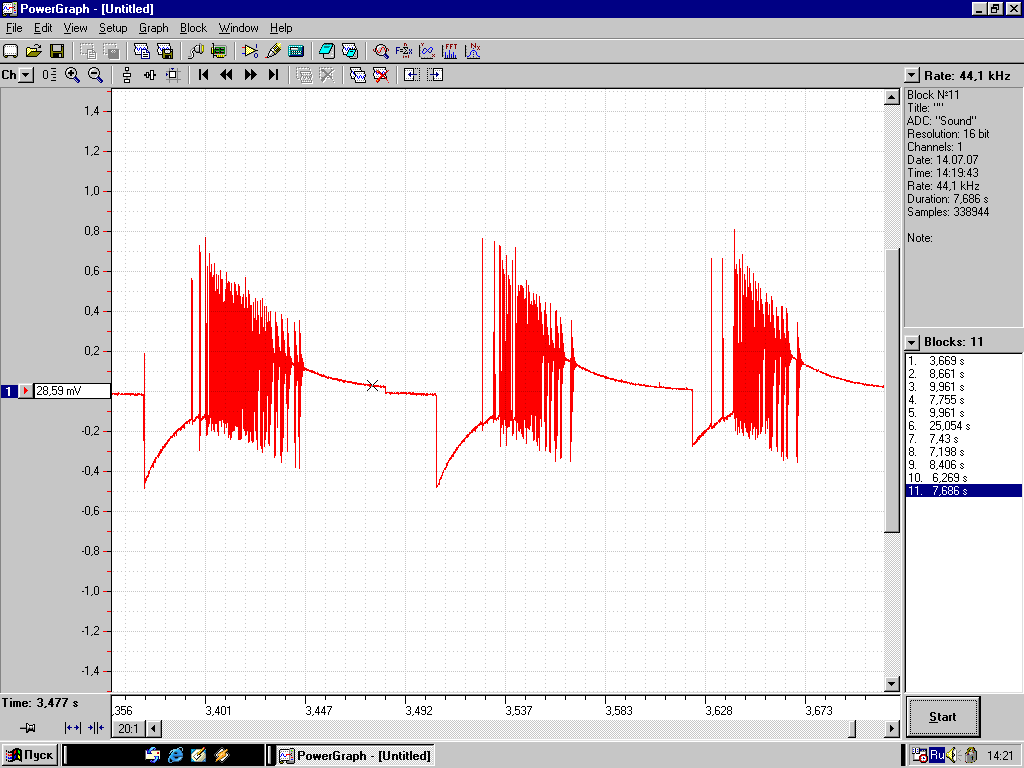Open the Block menu
Image resolution: width=1024 pixels, height=768 pixels.
coord(193,28)
